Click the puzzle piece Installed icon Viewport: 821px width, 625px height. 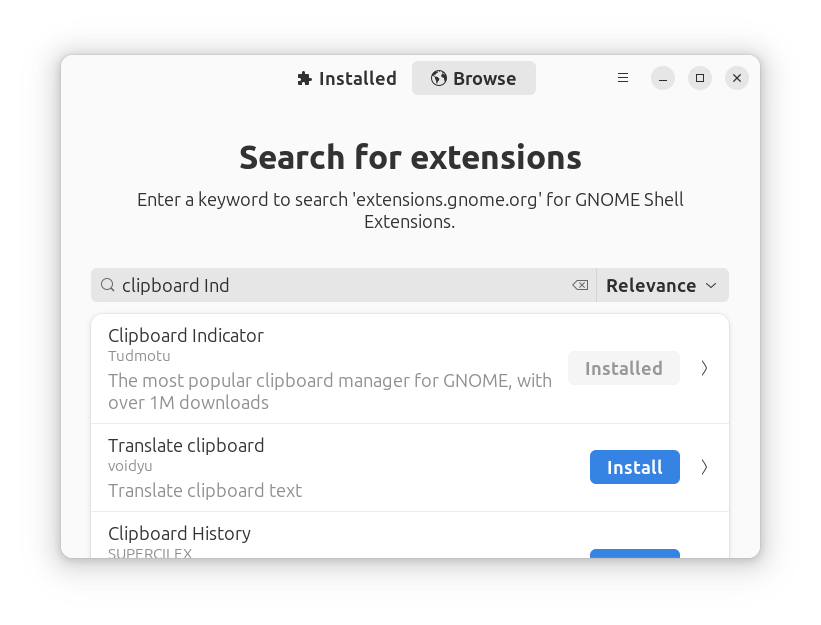(x=304, y=79)
